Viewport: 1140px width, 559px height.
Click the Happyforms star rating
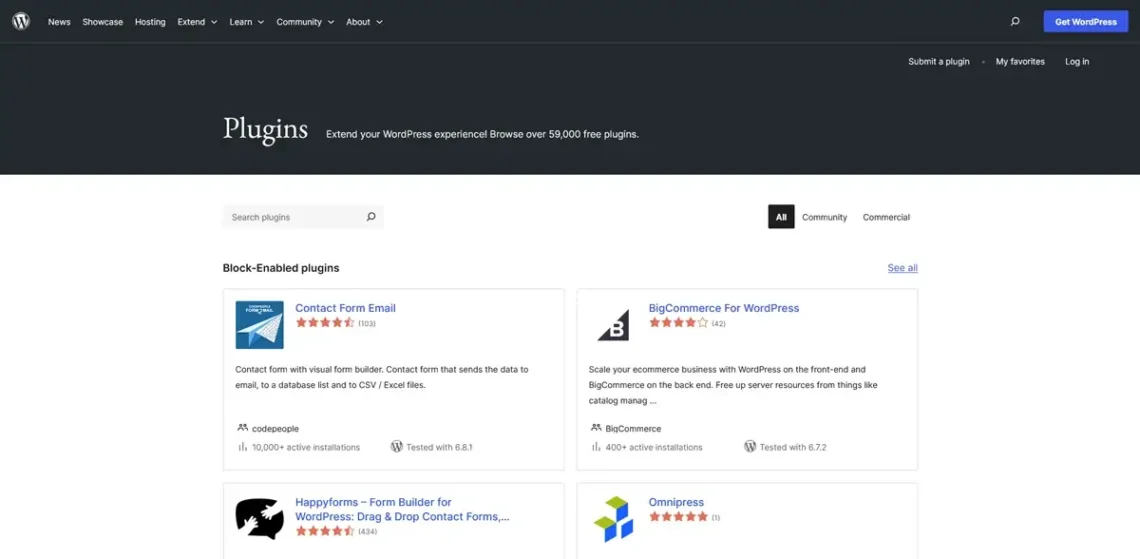click(325, 531)
